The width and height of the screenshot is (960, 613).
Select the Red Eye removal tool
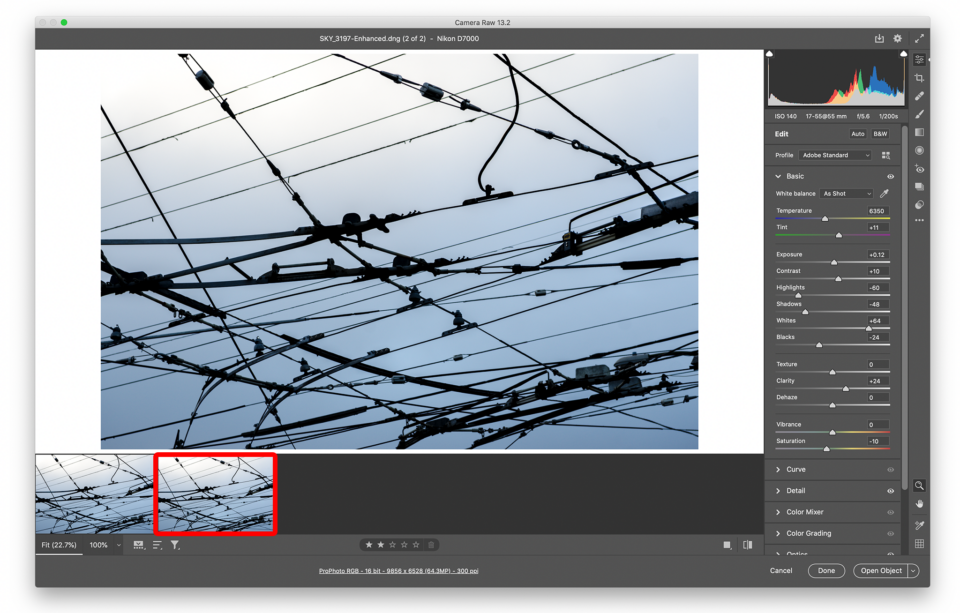pyautogui.click(x=919, y=169)
